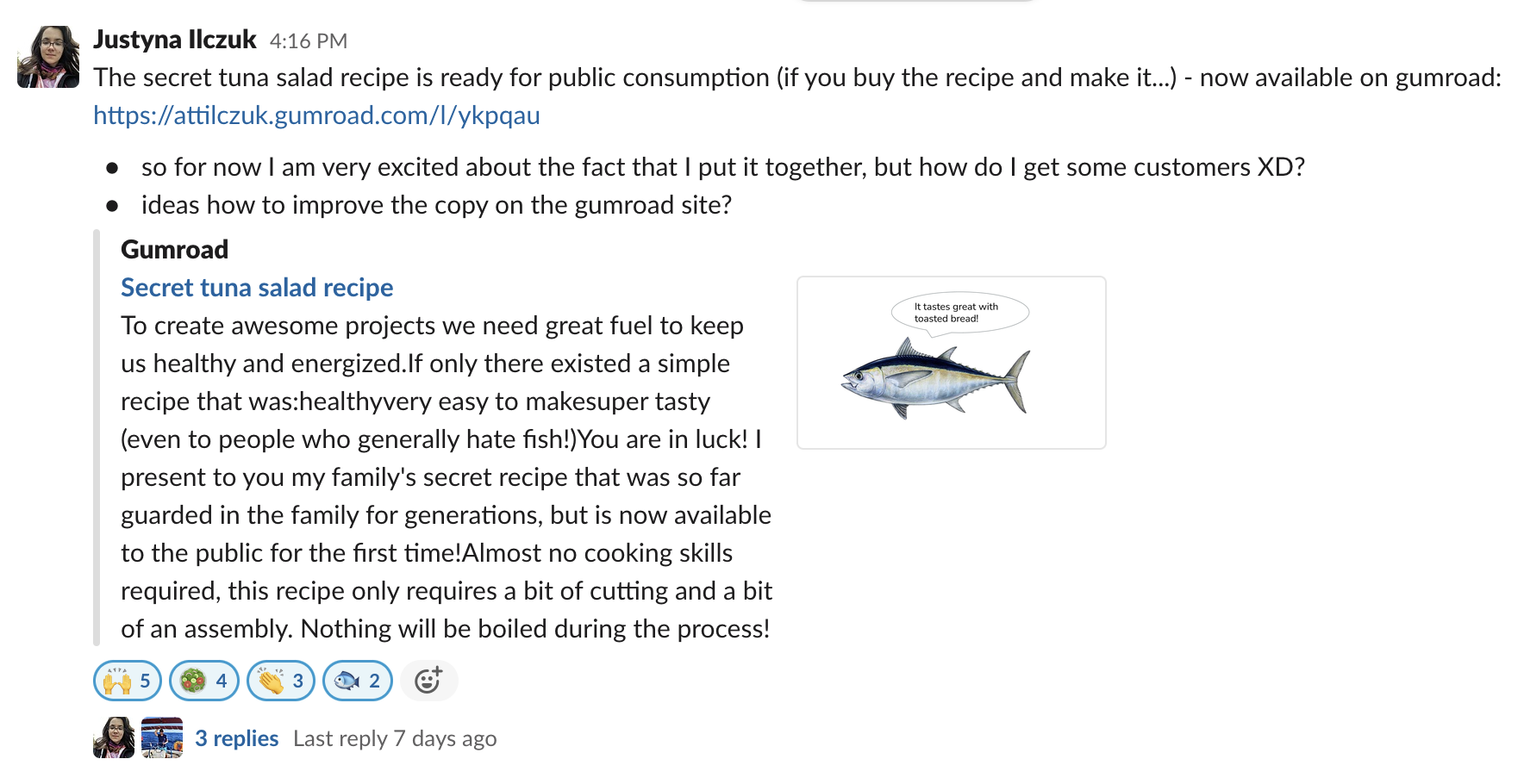The width and height of the screenshot is (1524, 784).
Task: Toggle the clapping hands reaction
Action: pyautogui.click(x=280, y=681)
